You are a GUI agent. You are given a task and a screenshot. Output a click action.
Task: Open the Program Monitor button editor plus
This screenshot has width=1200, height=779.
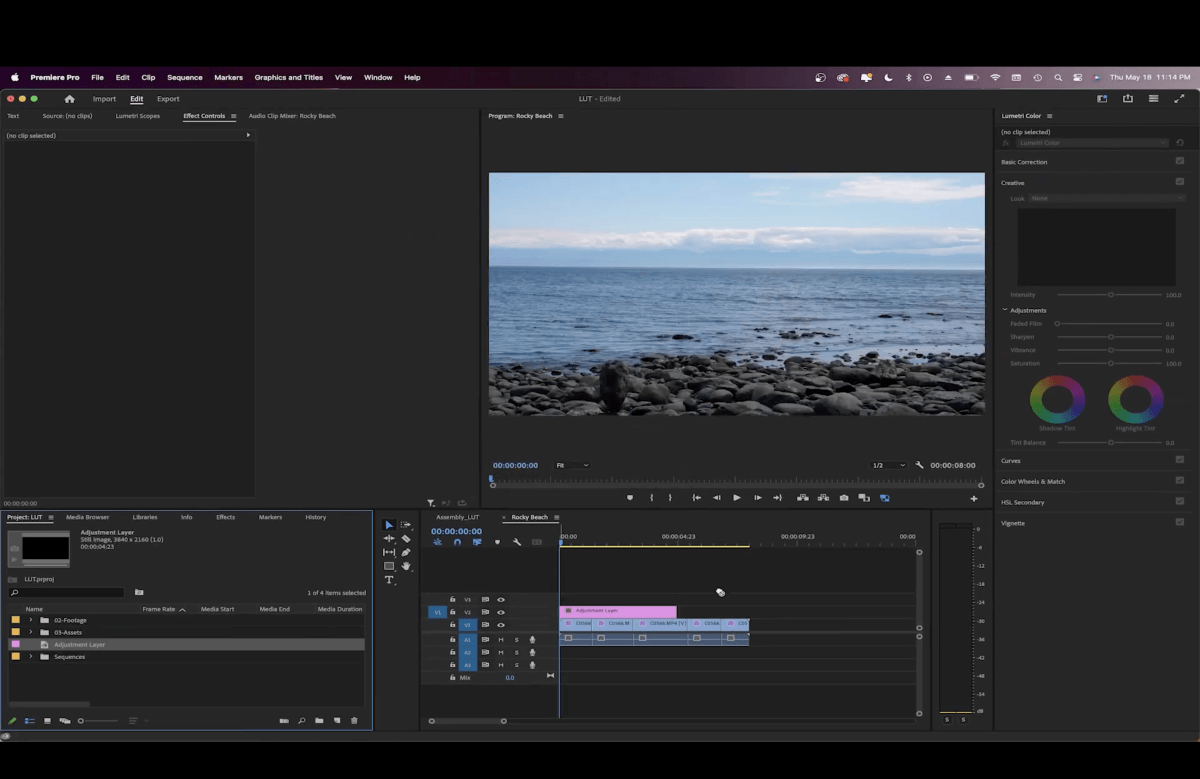[x=974, y=498]
